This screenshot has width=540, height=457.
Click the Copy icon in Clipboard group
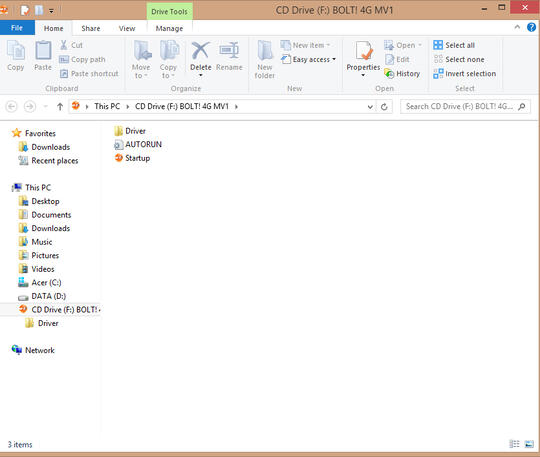(15, 50)
